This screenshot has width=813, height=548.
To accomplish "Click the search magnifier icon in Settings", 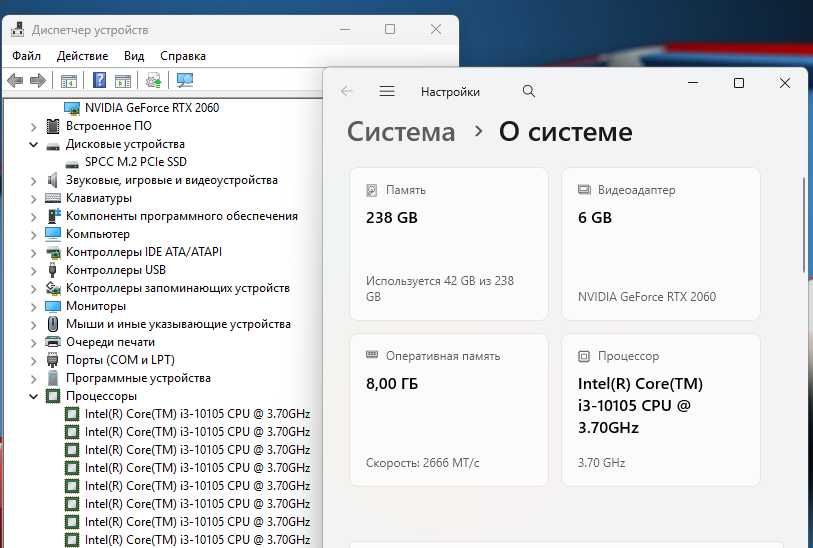I will 528,91.
